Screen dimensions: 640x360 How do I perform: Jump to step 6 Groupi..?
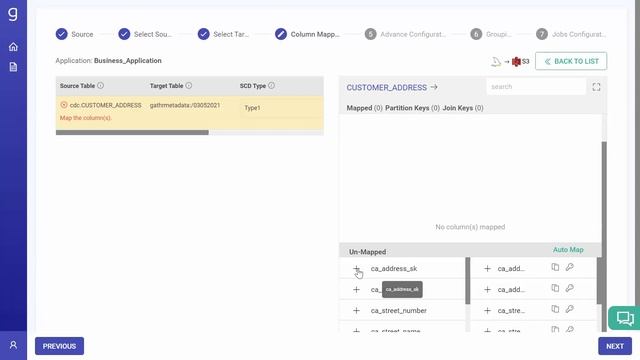click(x=490, y=34)
